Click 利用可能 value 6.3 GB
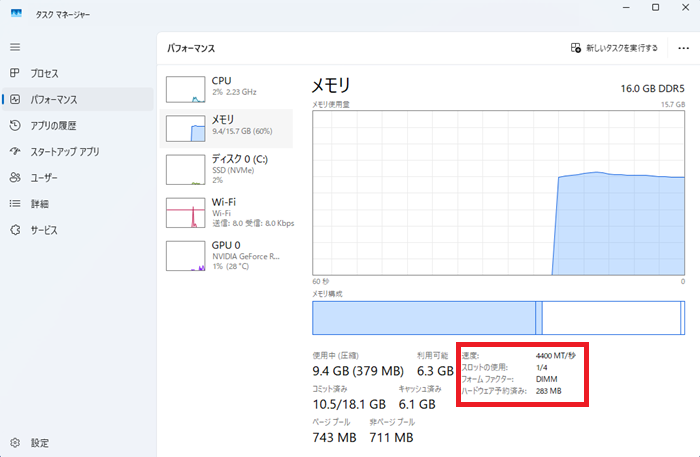The image size is (700, 457). [435, 371]
